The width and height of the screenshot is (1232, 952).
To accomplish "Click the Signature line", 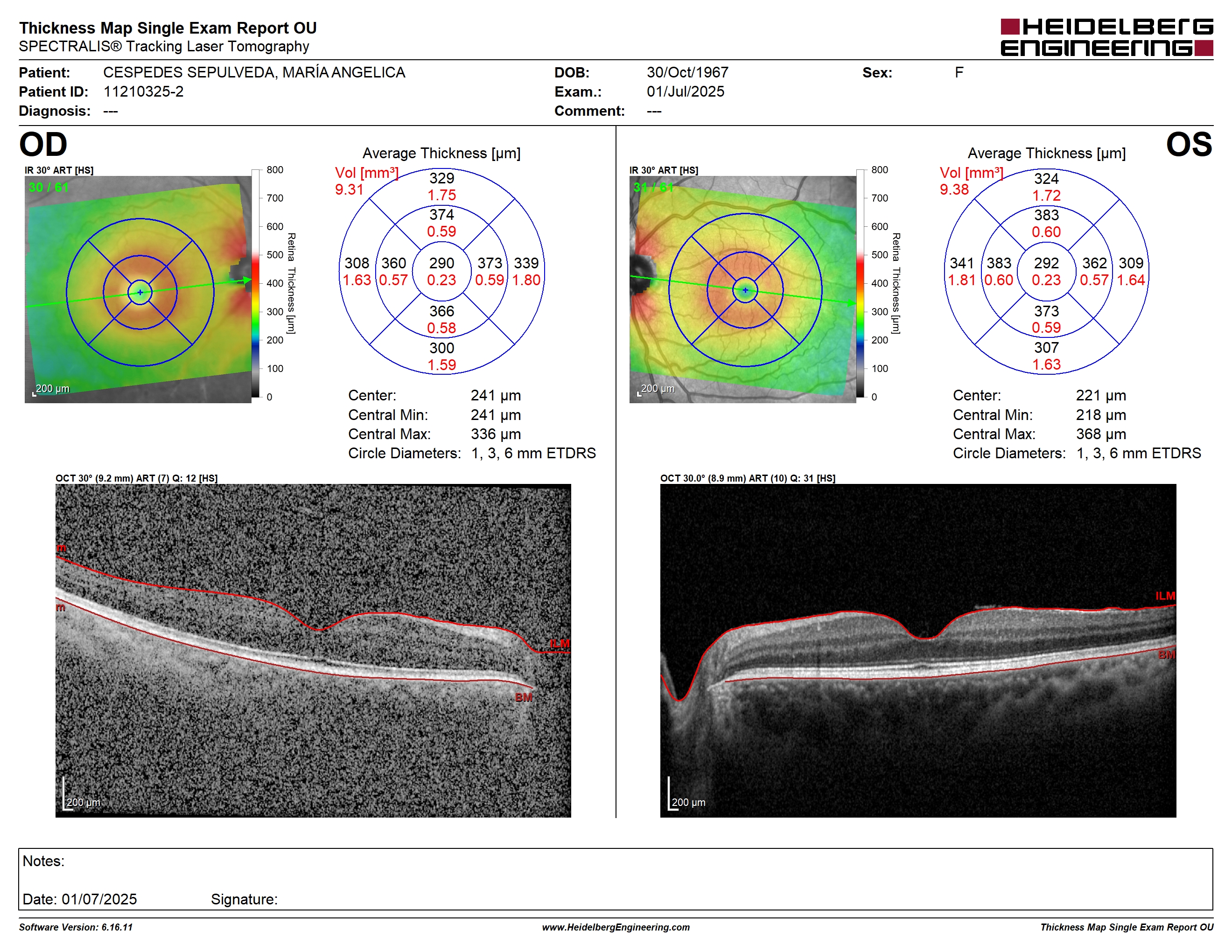I will tap(244, 899).
